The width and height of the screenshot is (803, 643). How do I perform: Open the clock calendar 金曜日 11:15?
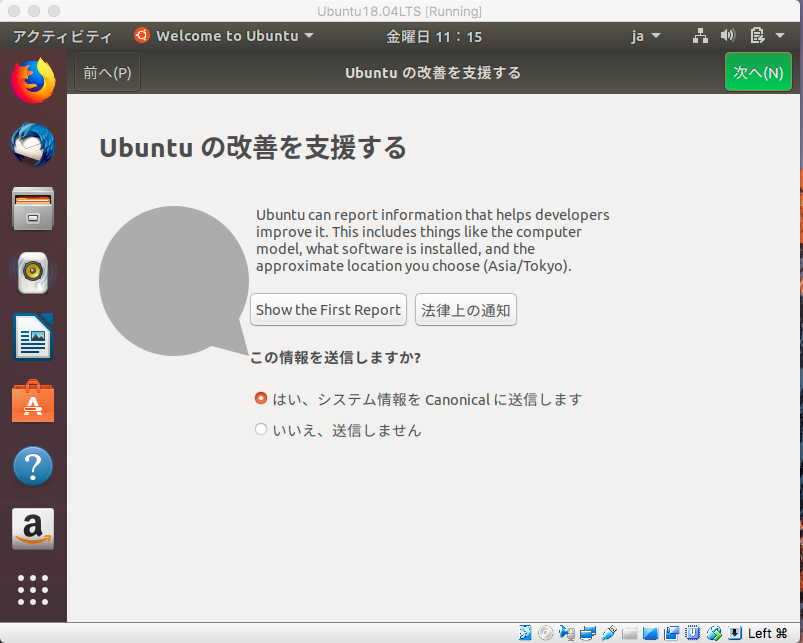click(x=434, y=36)
